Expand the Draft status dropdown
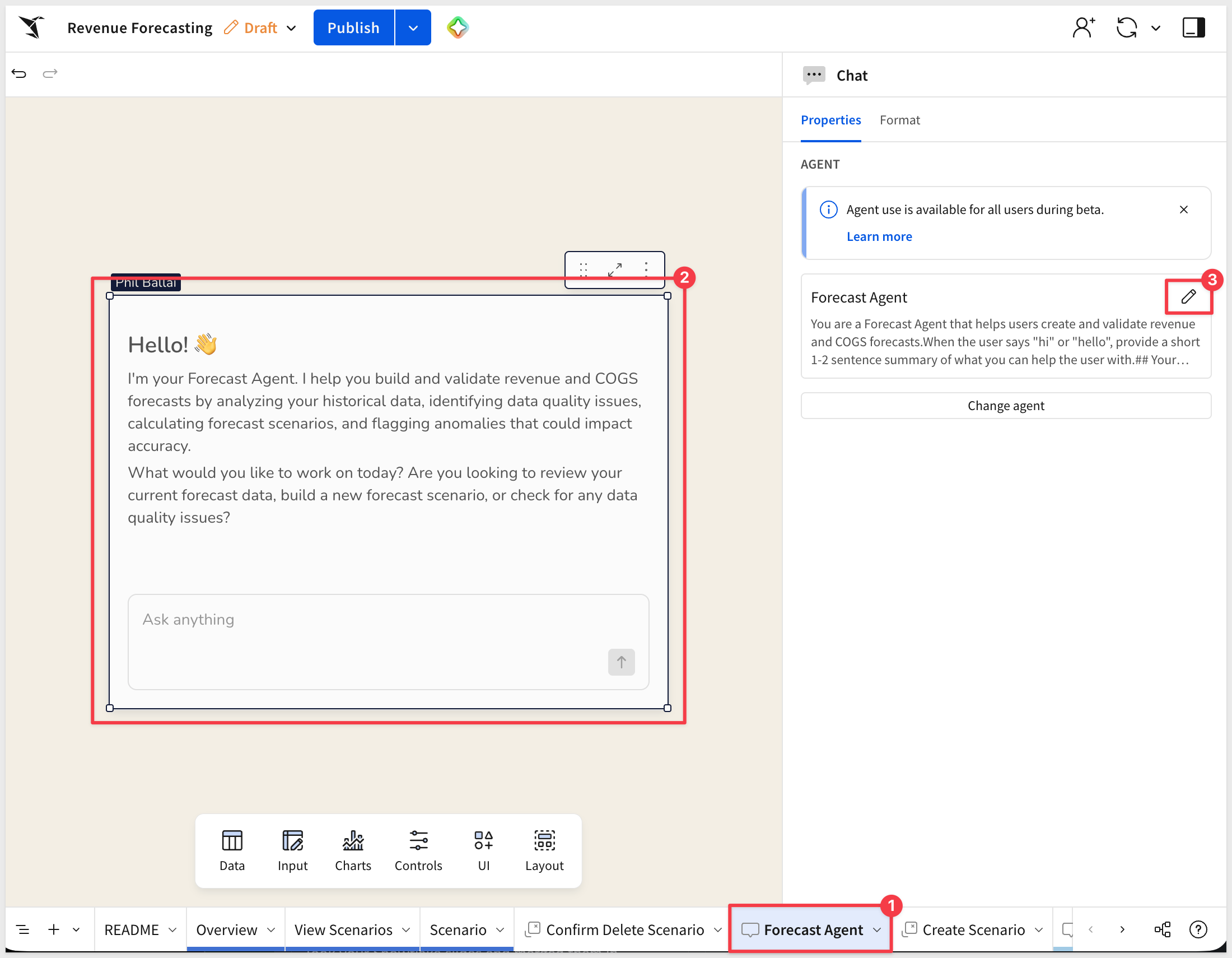 pos(291,28)
